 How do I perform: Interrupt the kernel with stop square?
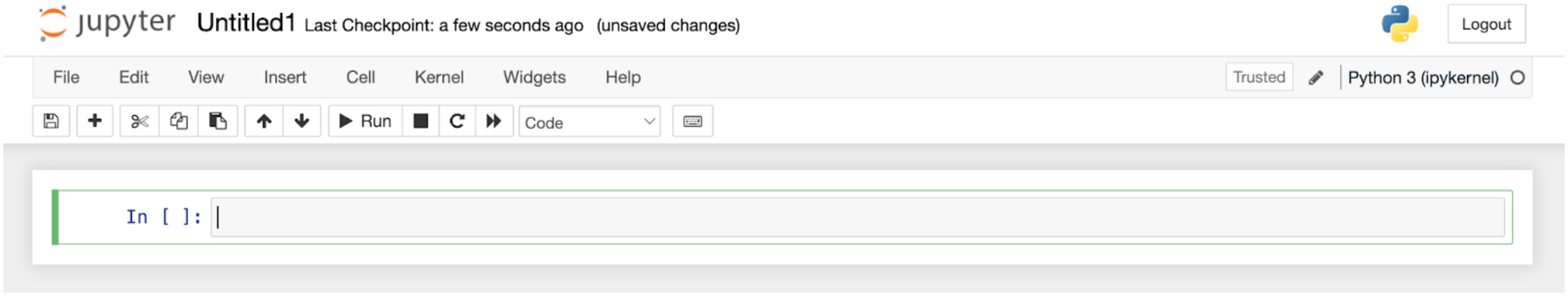pos(421,121)
